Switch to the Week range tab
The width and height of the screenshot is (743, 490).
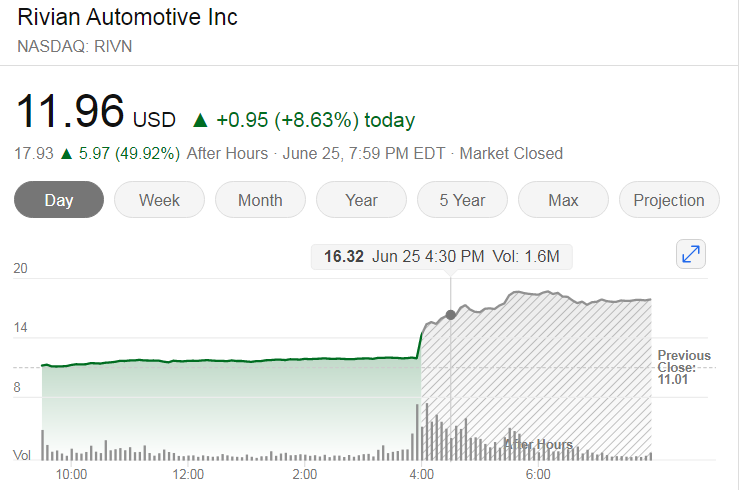click(160, 200)
